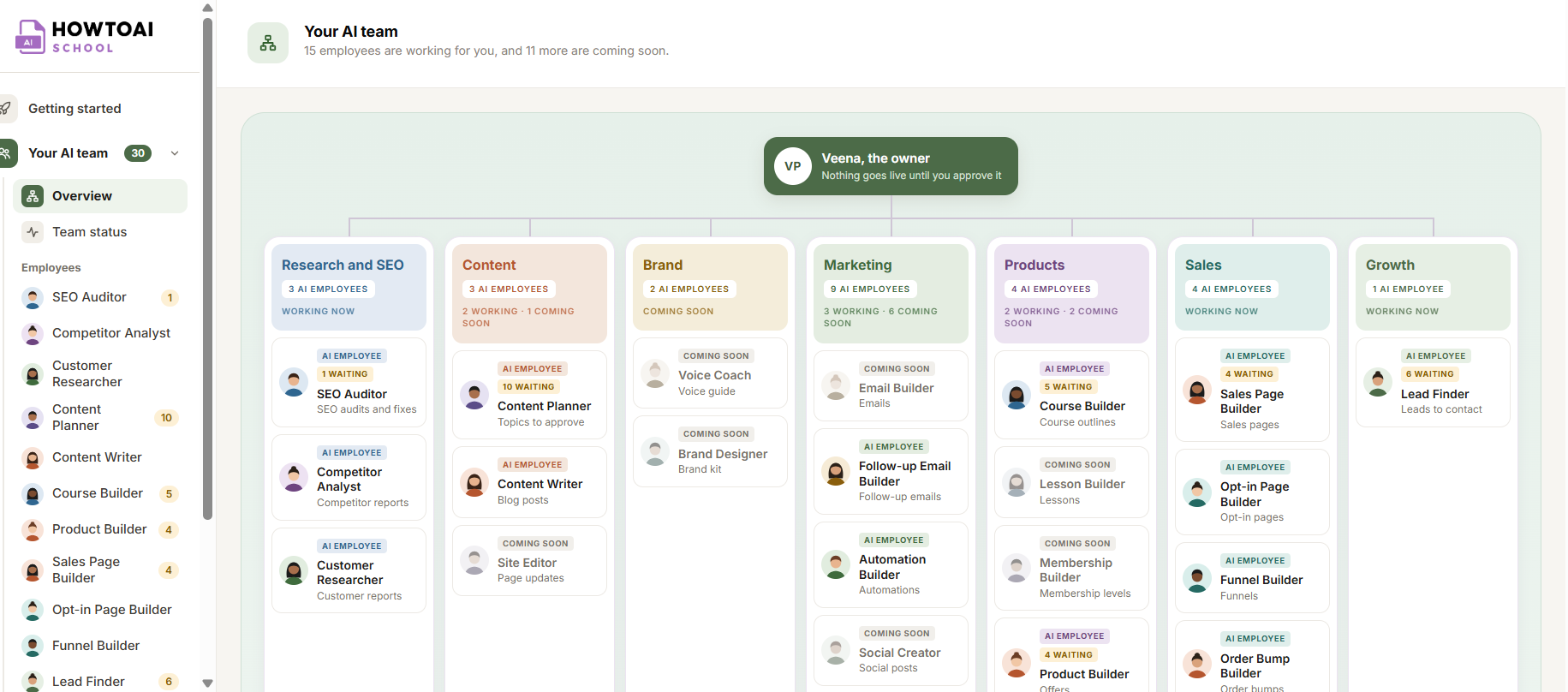Click the Lesson Builder coming soon card
The image size is (1568, 692).
coord(1072,482)
